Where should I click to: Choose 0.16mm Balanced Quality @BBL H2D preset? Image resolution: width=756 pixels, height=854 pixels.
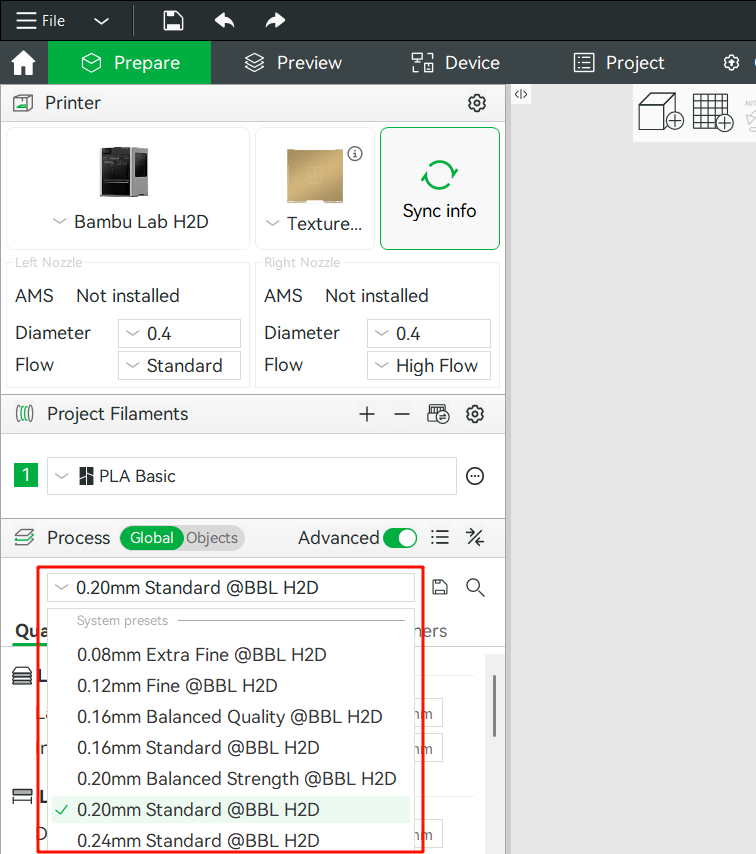[x=230, y=717]
